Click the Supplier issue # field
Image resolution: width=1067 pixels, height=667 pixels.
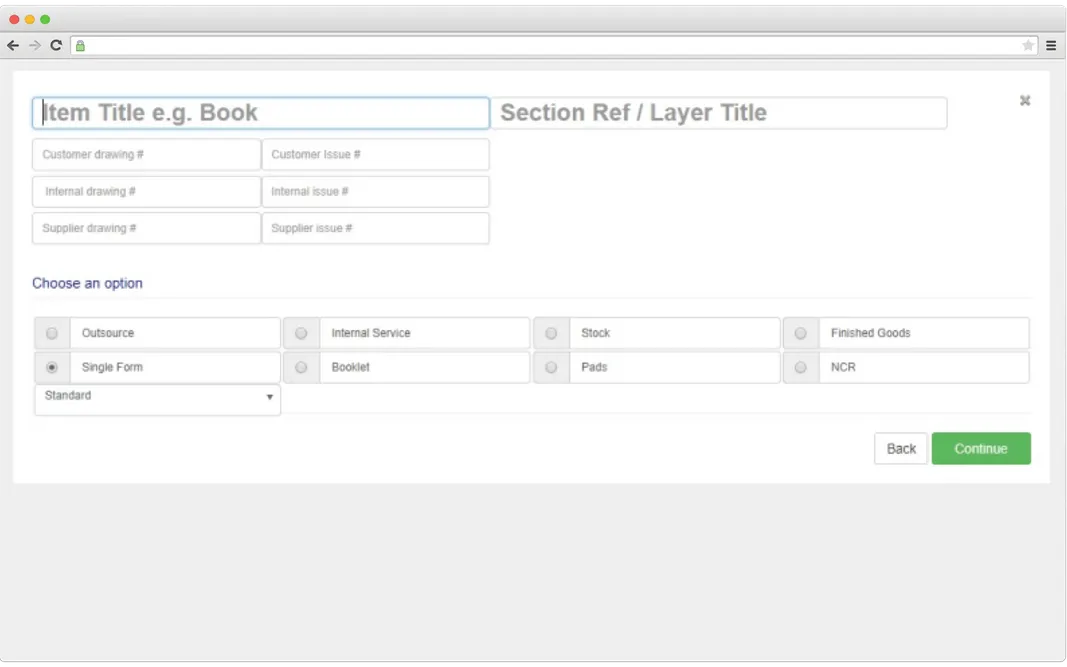[376, 228]
